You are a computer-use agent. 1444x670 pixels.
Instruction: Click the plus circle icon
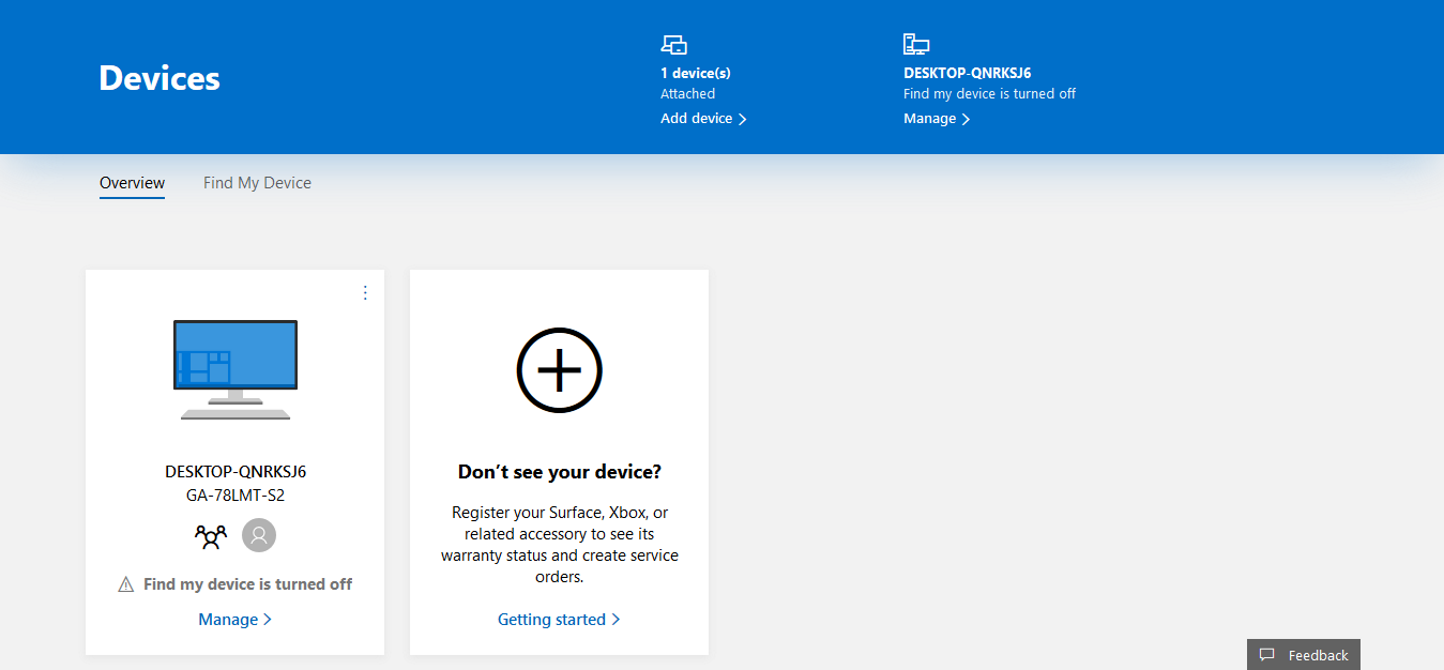pyautogui.click(x=559, y=370)
